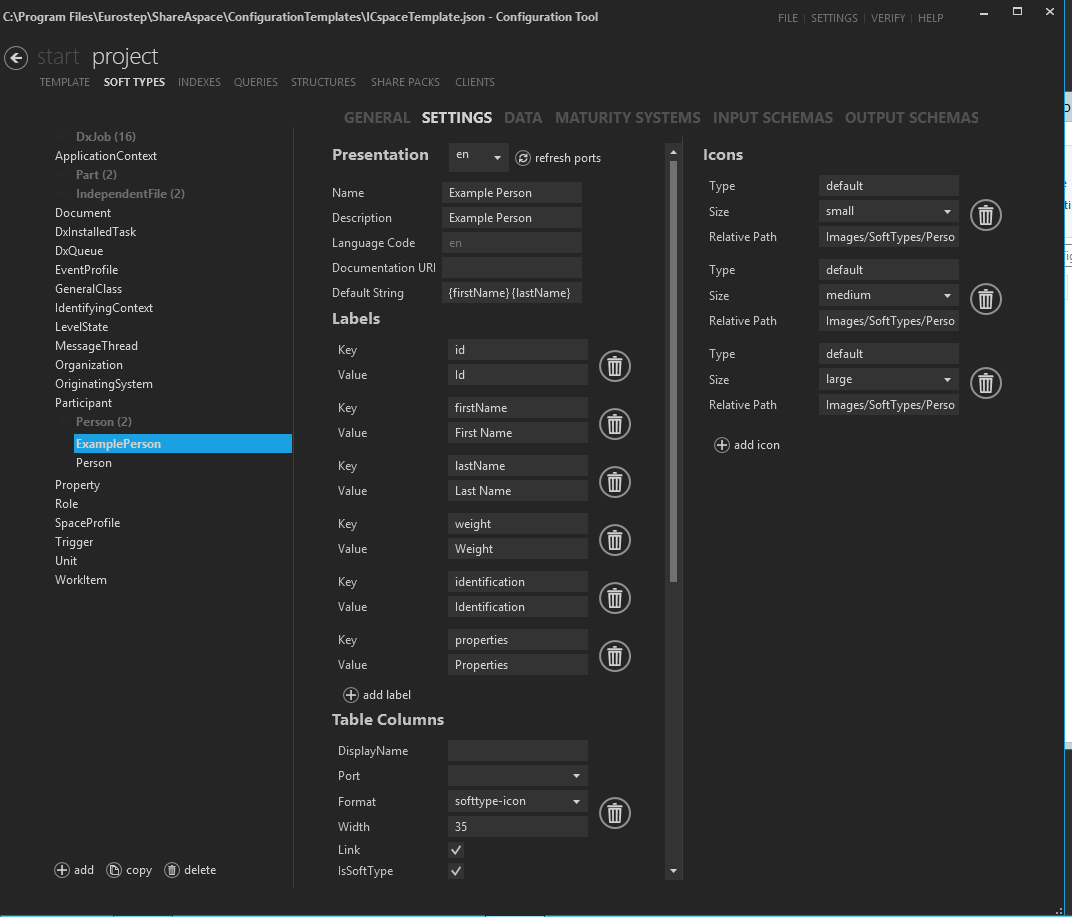The width and height of the screenshot is (1072, 917).
Task: Open the Size dropdown set to medium
Action: pyautogui.click(x=888, y=295)
